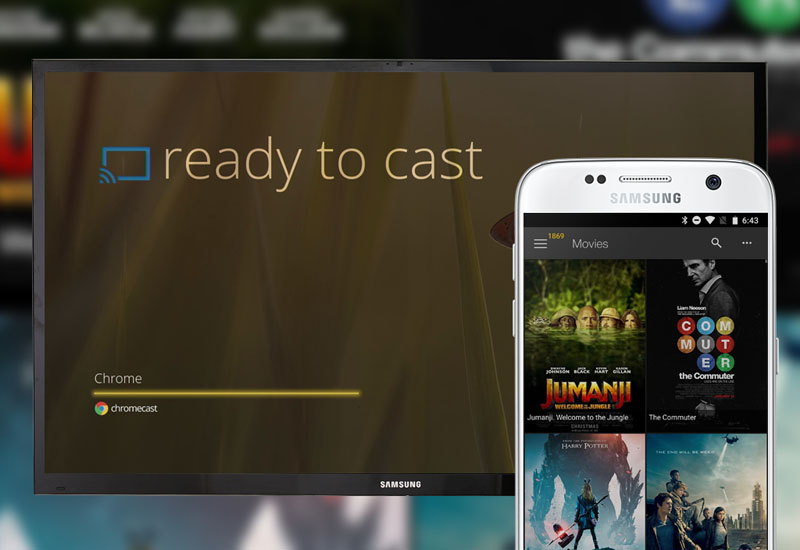Tap the Movies title in the app header
This screenshot has width=800, height=550.
pos(590,244)
